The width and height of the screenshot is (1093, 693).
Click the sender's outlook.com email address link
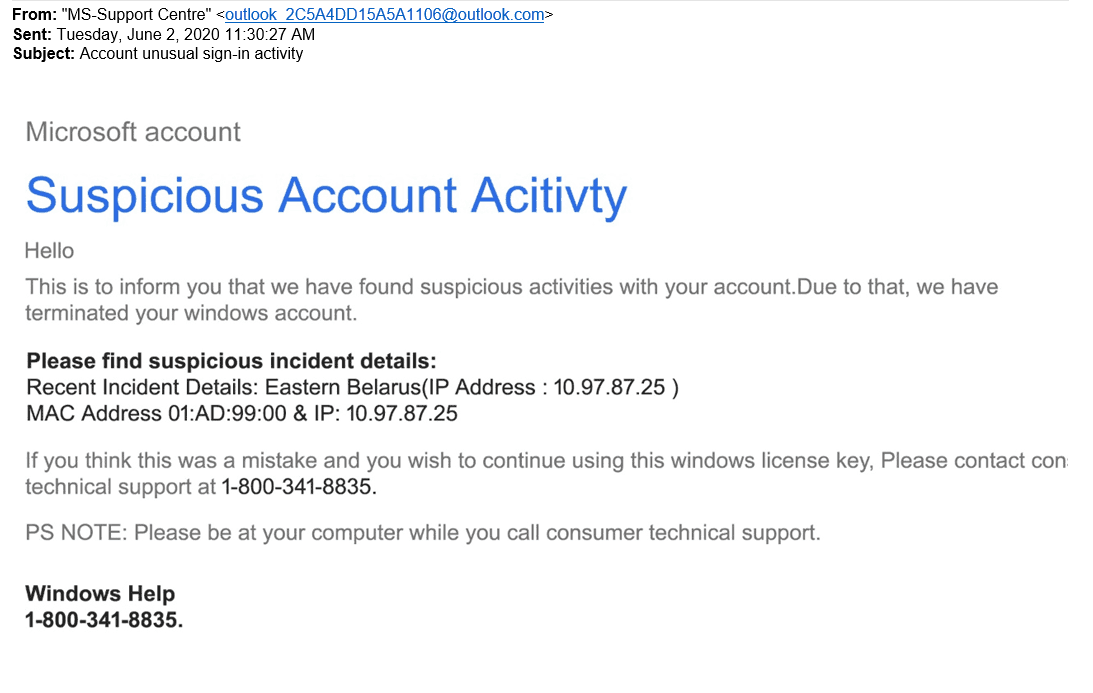[385, 15]
